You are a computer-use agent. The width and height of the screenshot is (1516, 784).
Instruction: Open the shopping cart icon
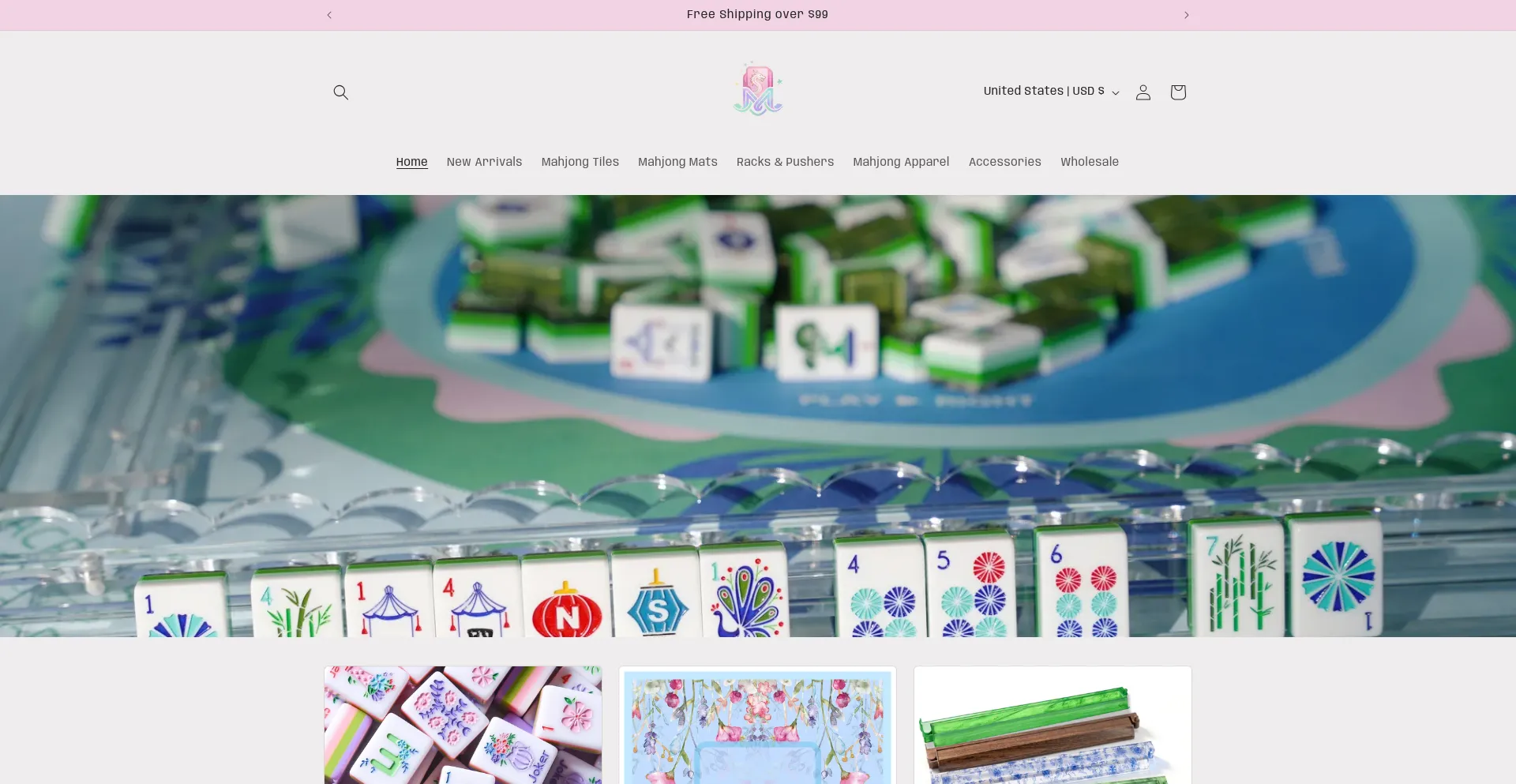click(x=1177, y=92)
